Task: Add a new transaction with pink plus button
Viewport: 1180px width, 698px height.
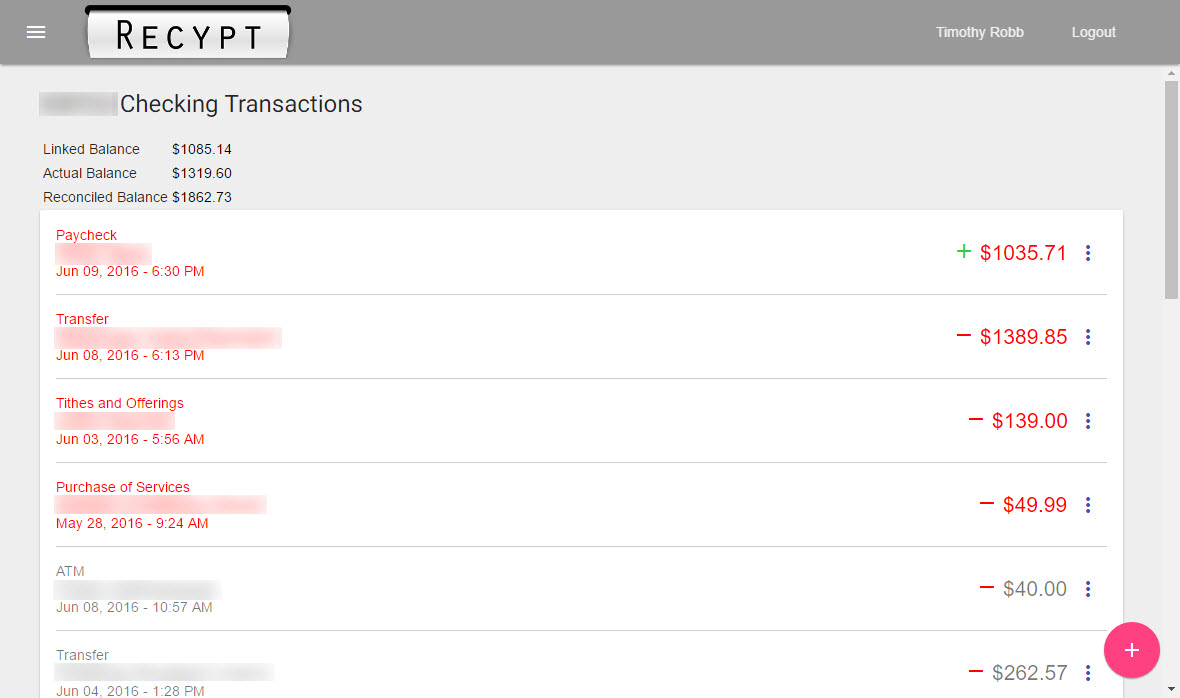Action: tap(1131, 650)
